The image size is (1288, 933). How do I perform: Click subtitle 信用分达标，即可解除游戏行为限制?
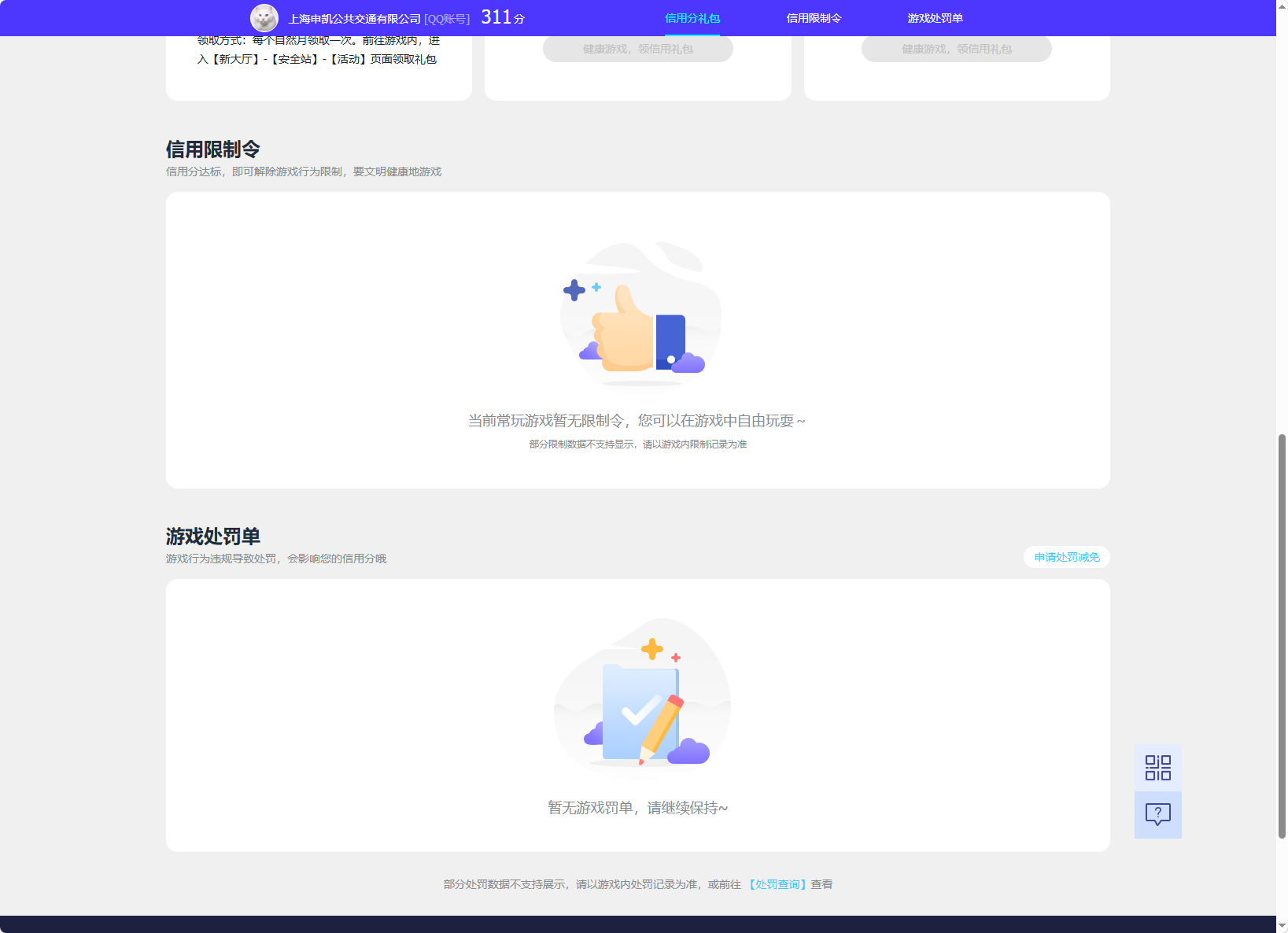coord(254,171)
